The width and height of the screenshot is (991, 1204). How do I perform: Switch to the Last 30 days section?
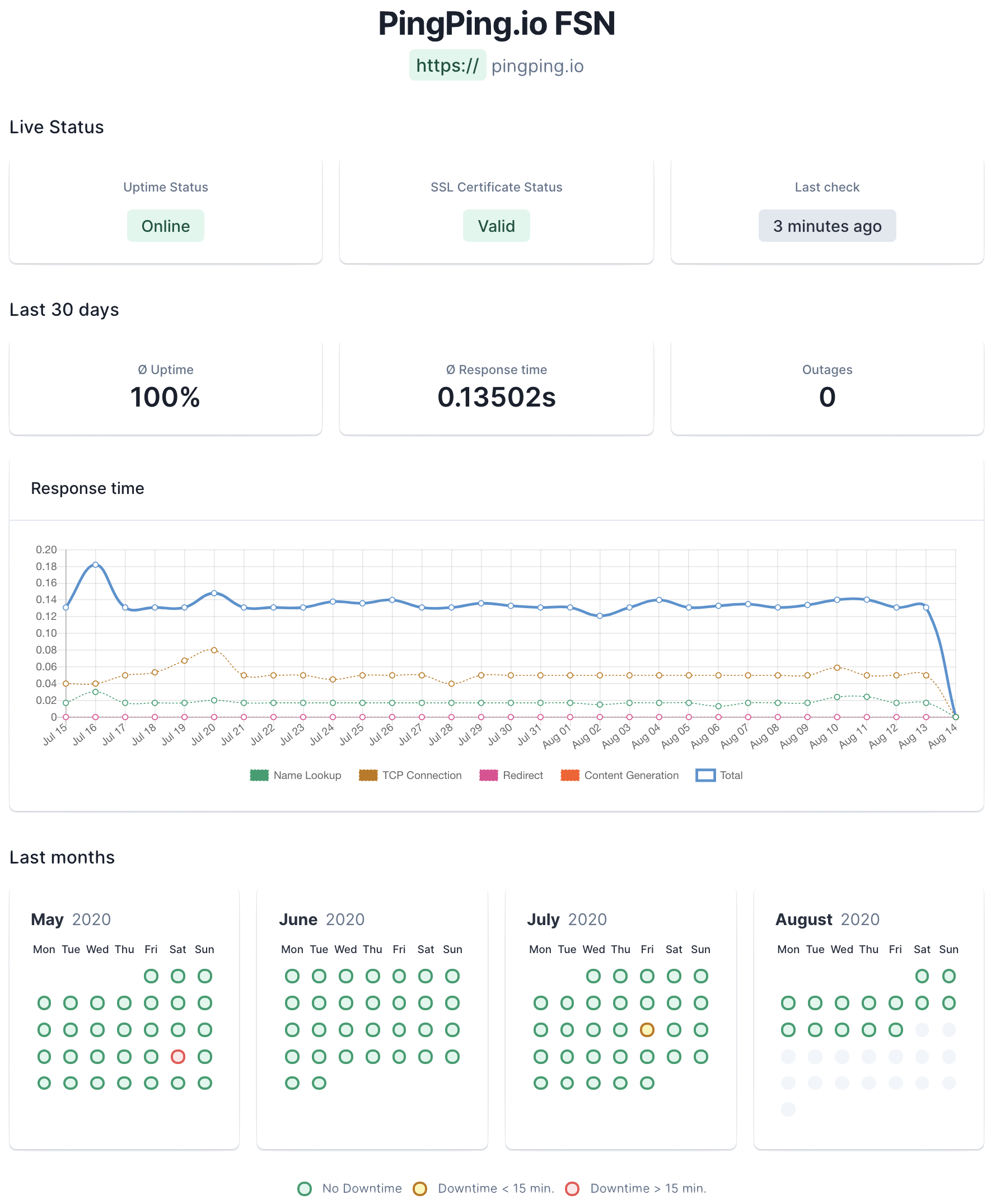tap(64, 309)
